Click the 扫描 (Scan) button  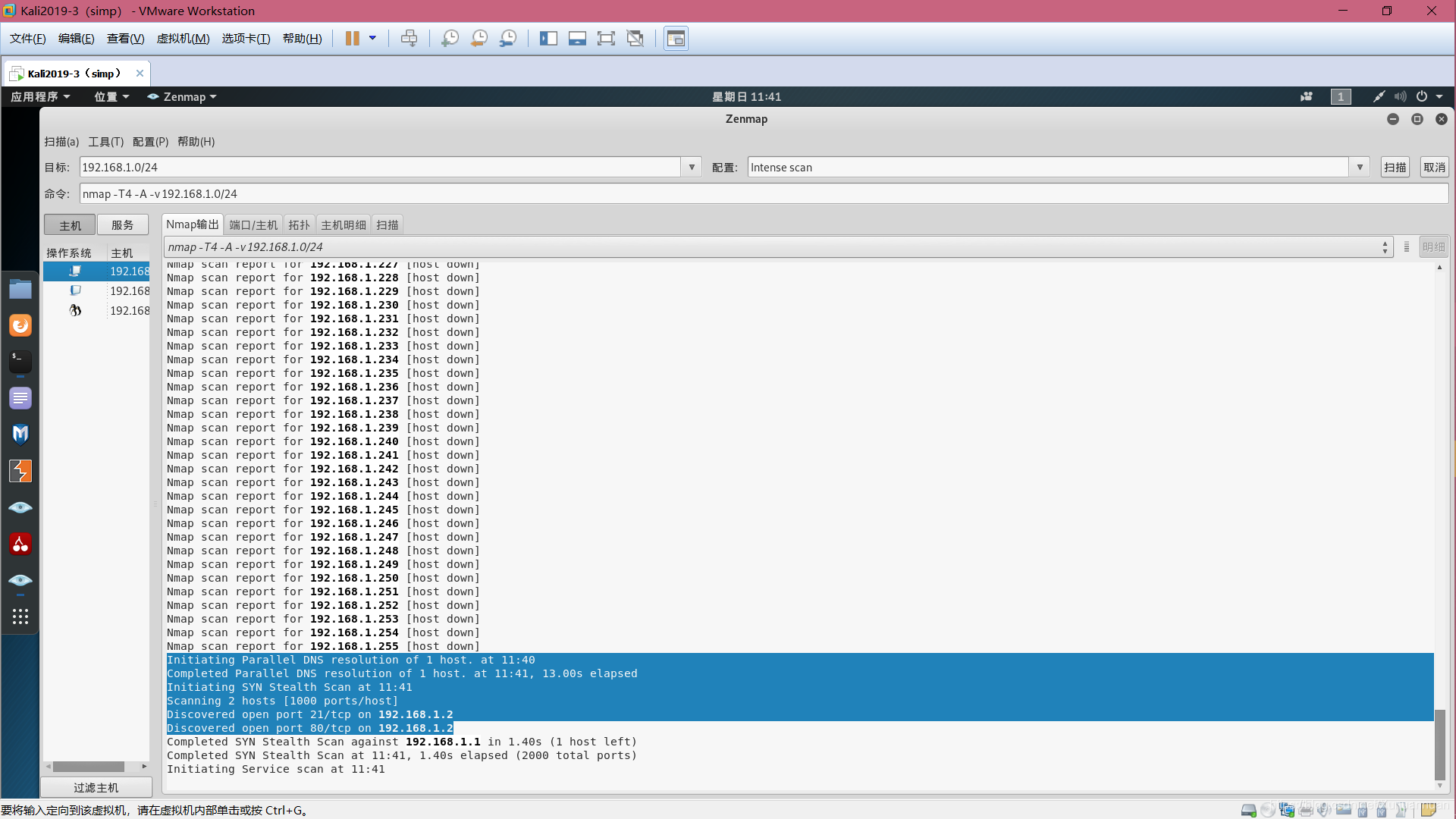tap(1394, 167)
